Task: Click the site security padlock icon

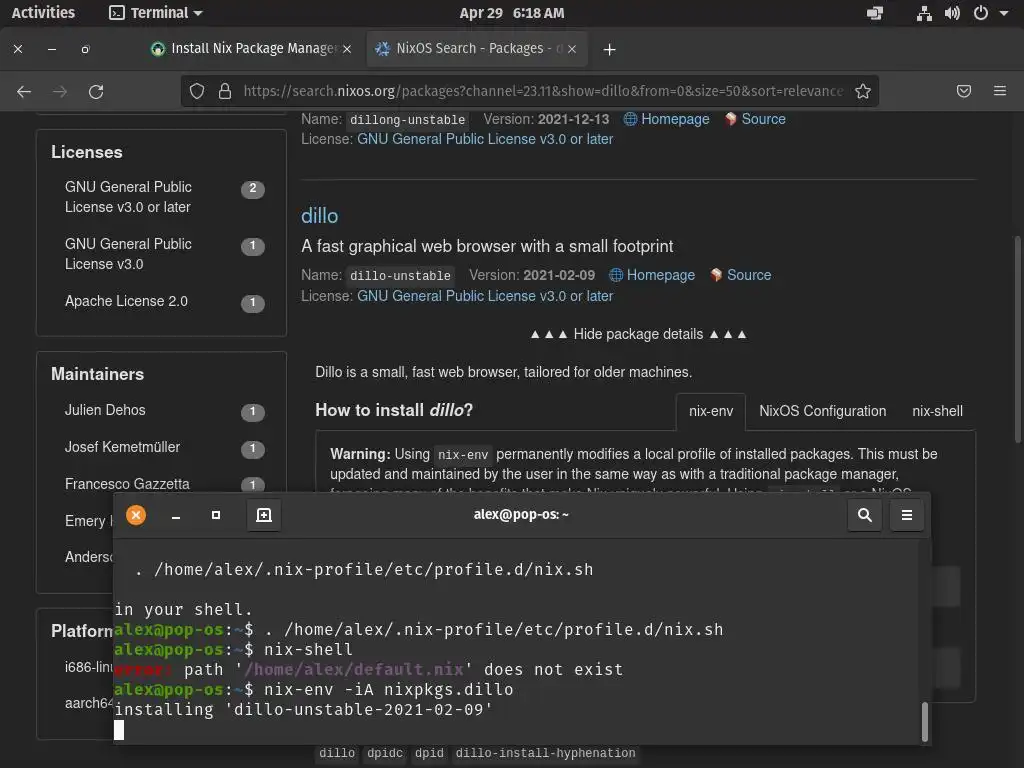Action: click(x=225, y=91)
